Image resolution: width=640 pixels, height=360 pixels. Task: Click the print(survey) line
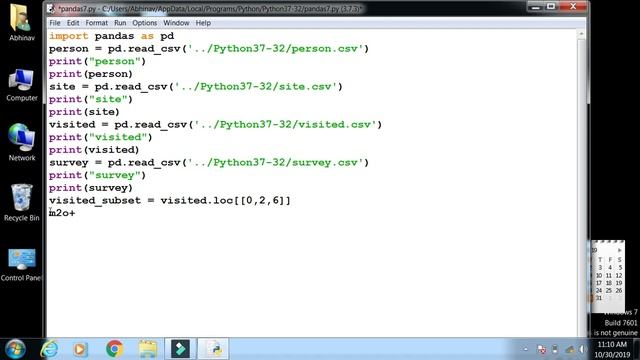(x=91, y=188)
